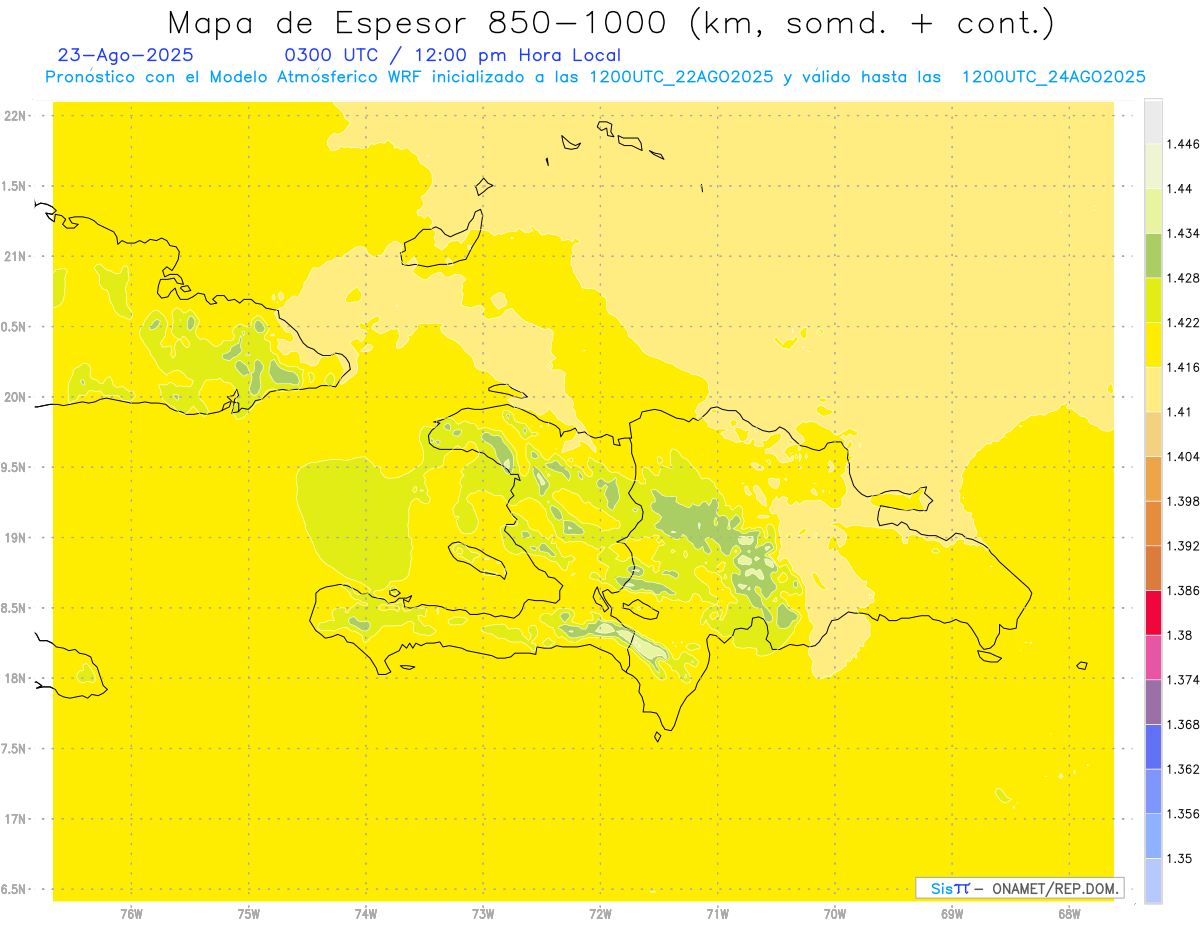Click the 1.392 colorbar value
Viewport: 1200px width, 927px height.
pyautogui.click(x=1184, y=546)
